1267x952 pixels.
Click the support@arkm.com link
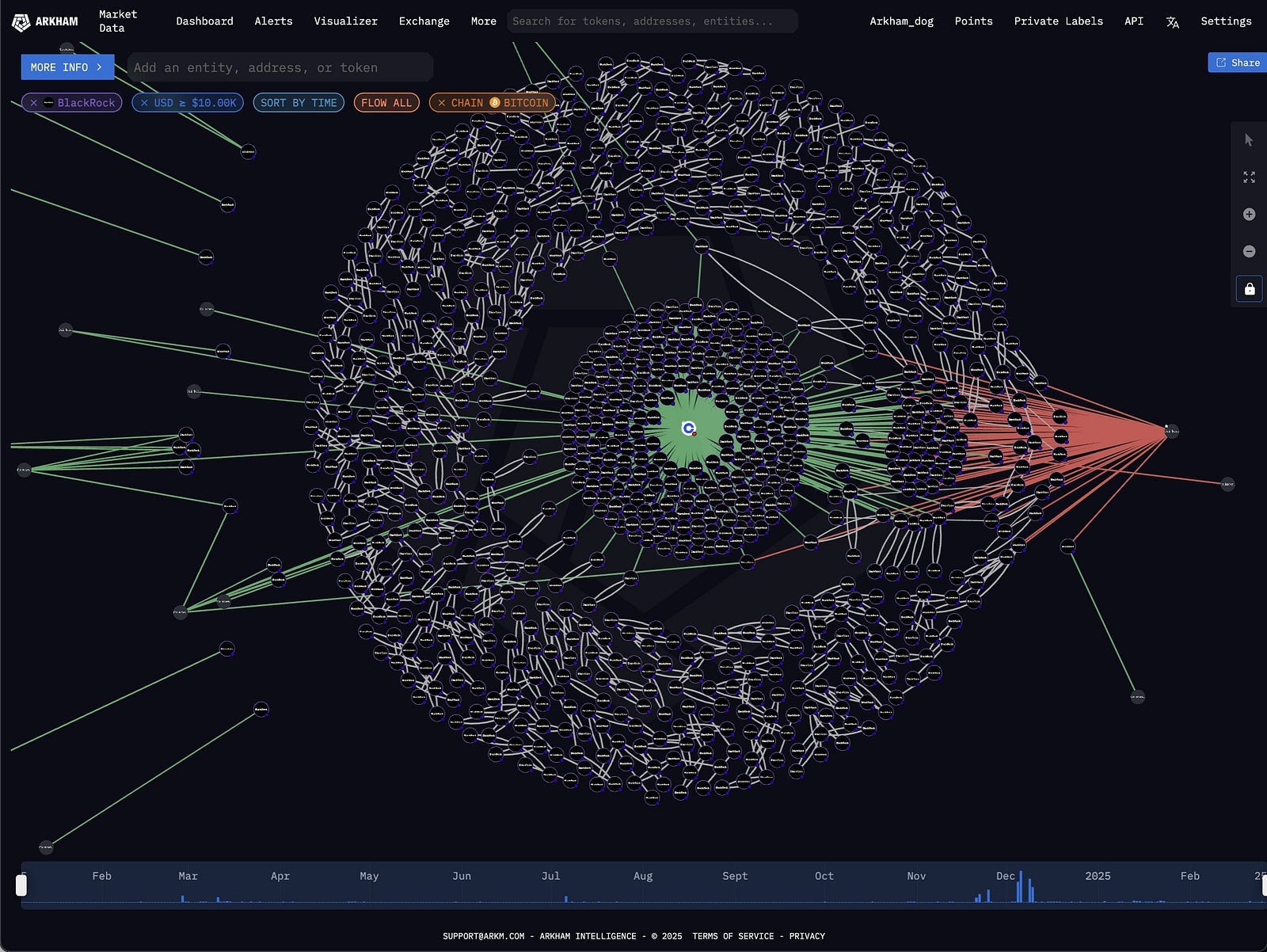point(483,936)
